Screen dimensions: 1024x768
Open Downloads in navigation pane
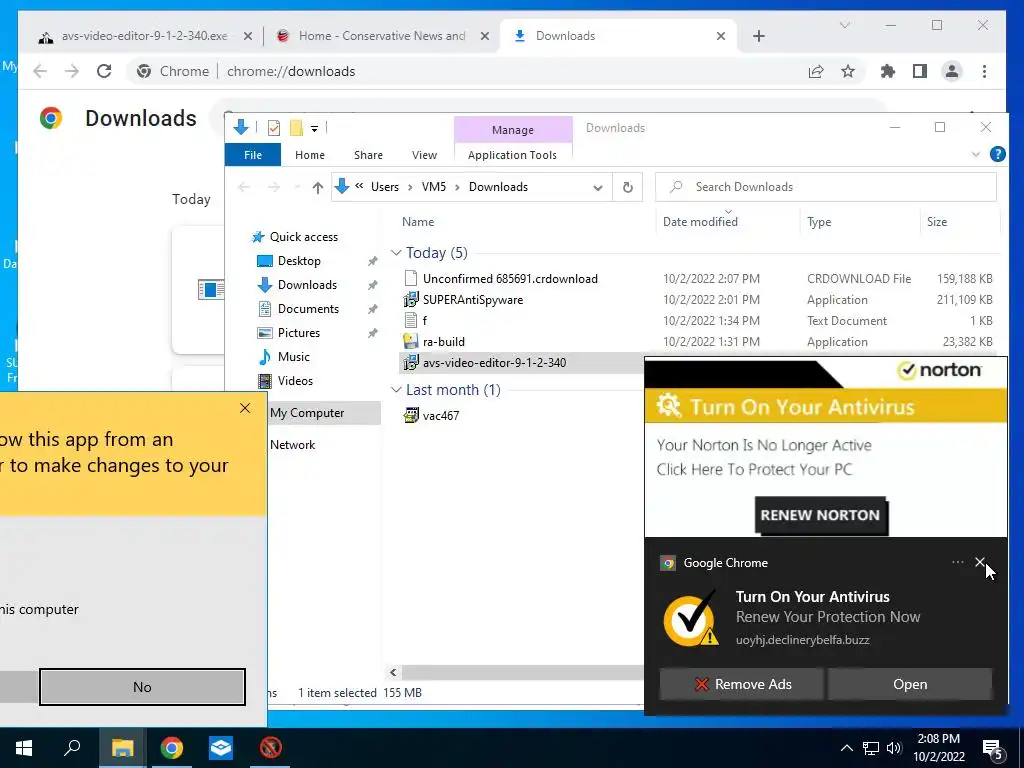(307, 285)
